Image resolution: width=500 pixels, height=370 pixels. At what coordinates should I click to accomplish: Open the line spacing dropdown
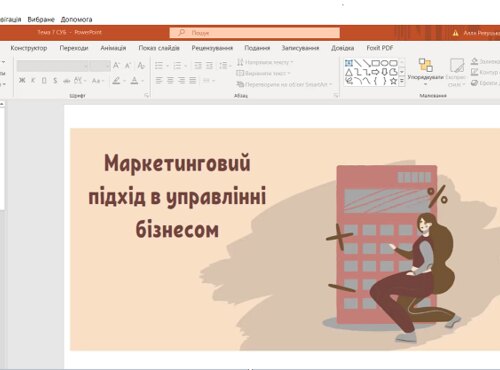coord(225,65)
